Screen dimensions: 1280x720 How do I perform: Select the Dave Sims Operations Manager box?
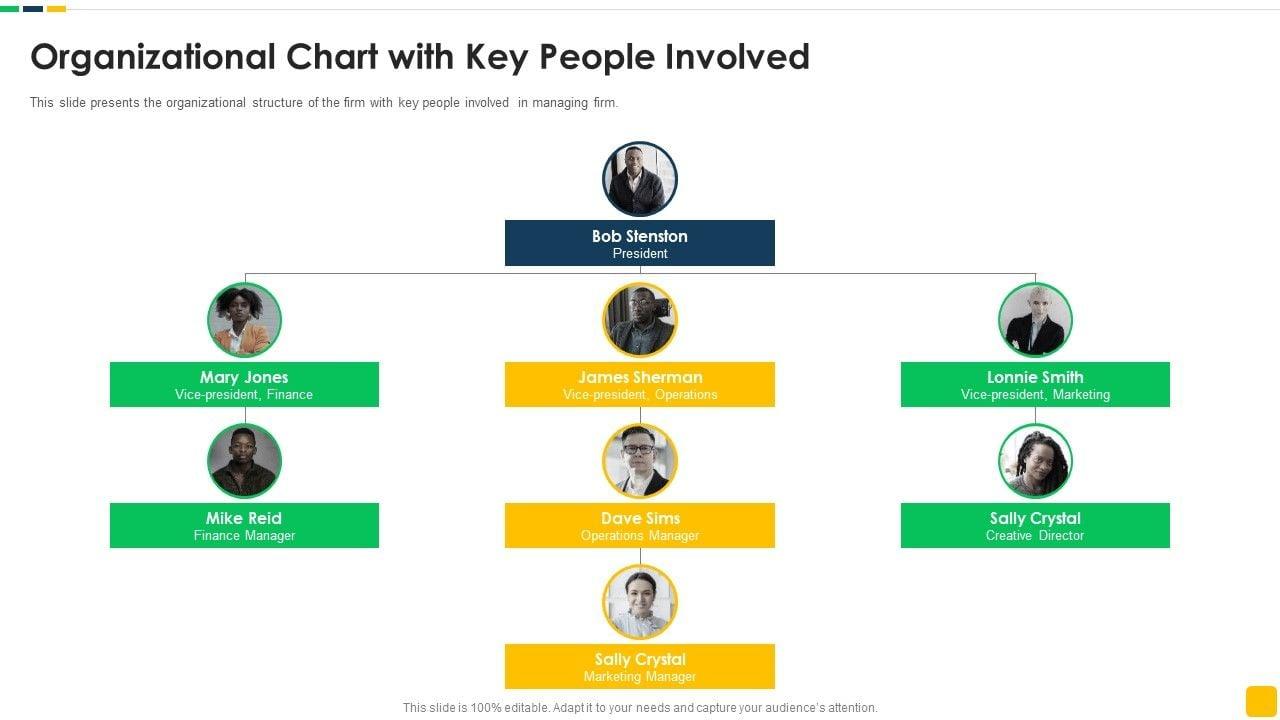tap(640, 525)
